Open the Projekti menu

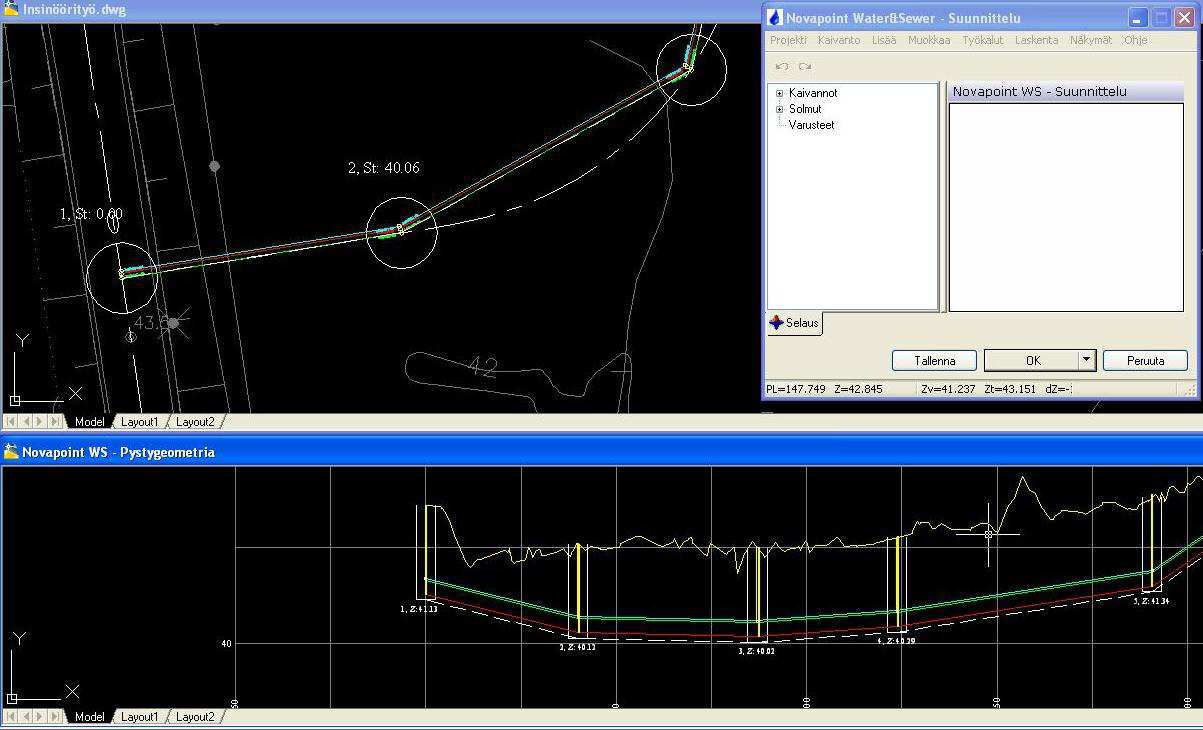coord(788,41)
